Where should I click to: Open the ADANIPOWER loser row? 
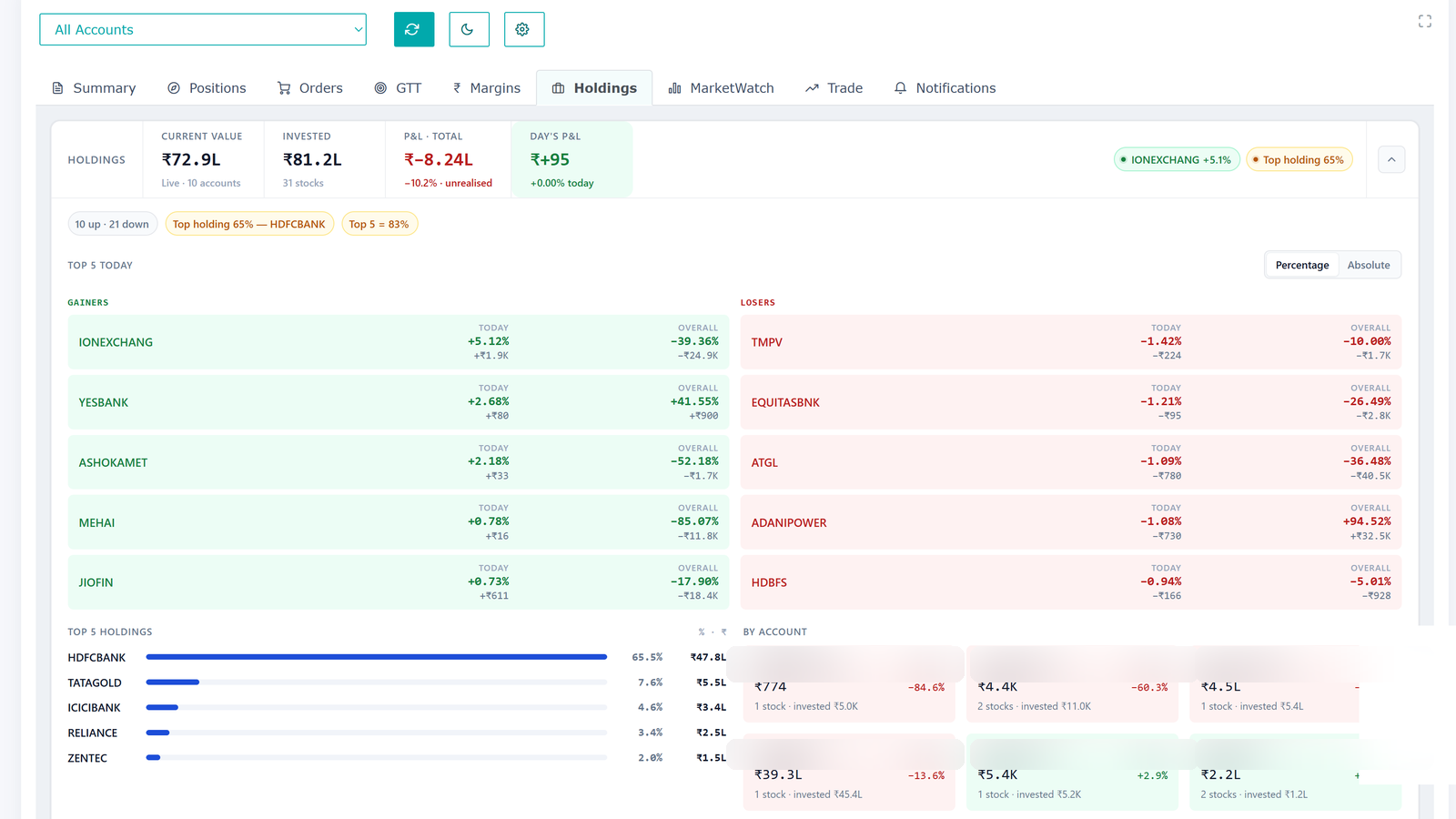[1071, 522]
